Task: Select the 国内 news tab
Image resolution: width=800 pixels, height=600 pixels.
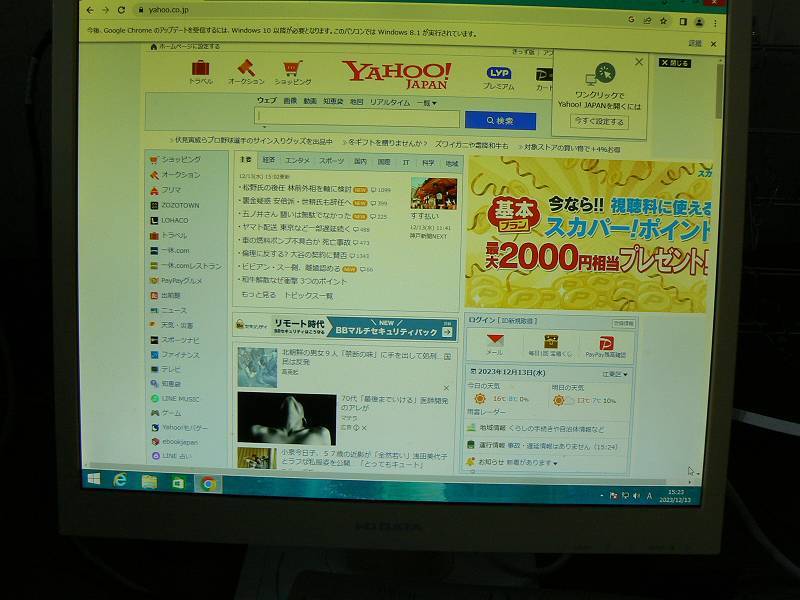Action: click(x=360, y=162)
